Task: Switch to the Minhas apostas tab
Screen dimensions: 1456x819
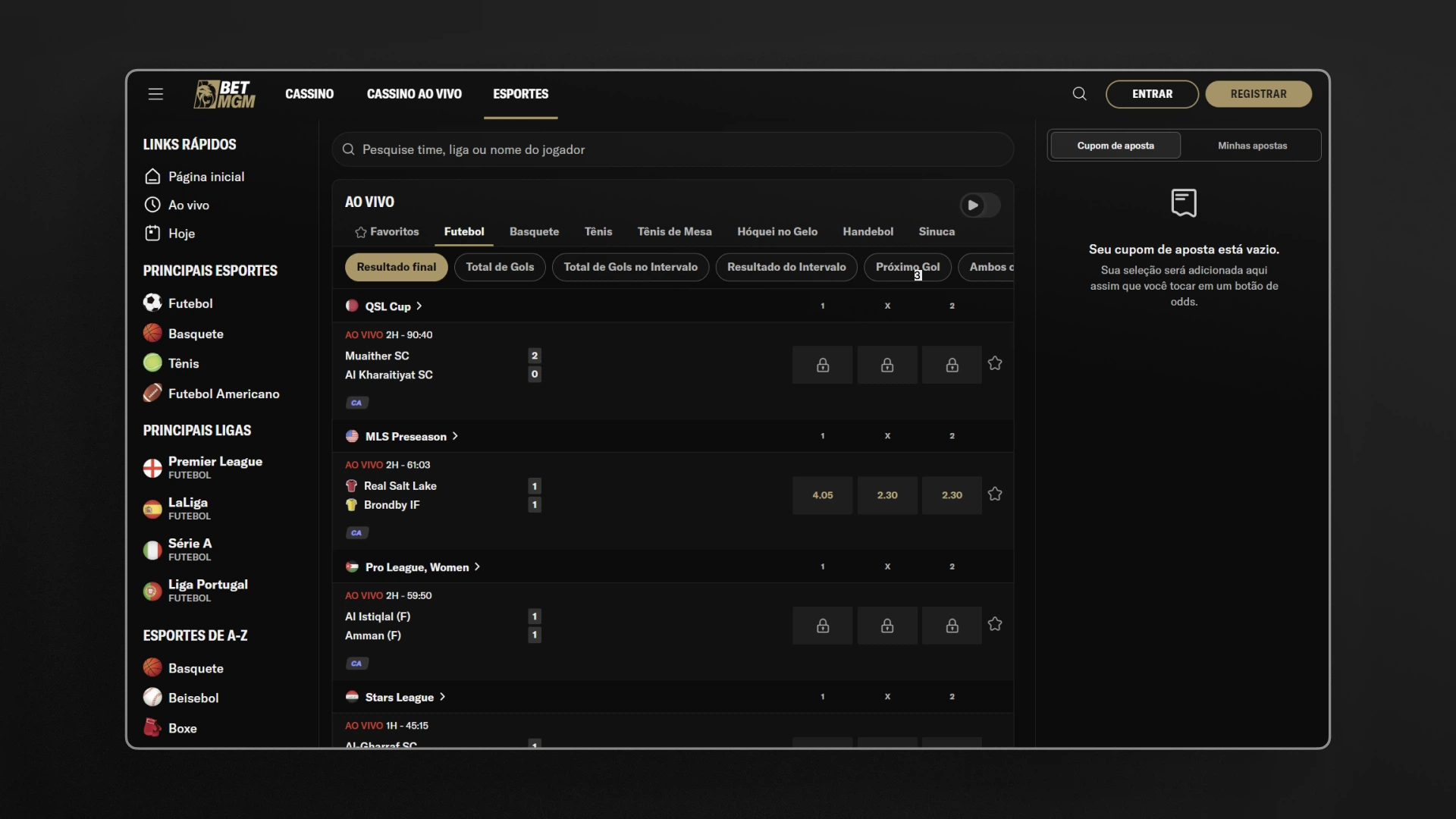Action: pyautogui.click(x=1252, y=146)
